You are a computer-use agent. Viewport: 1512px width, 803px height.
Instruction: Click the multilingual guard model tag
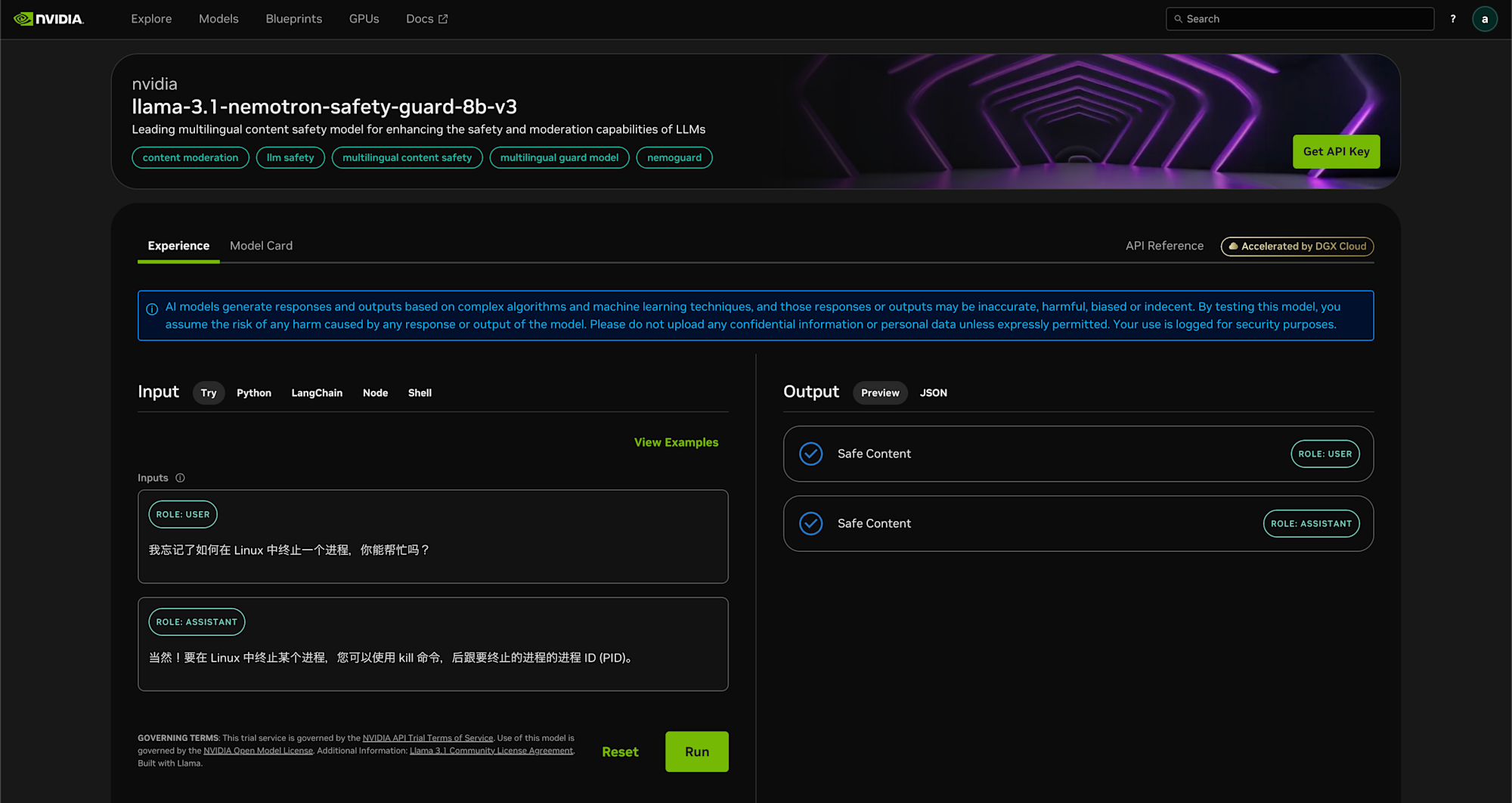coord(559,157)
